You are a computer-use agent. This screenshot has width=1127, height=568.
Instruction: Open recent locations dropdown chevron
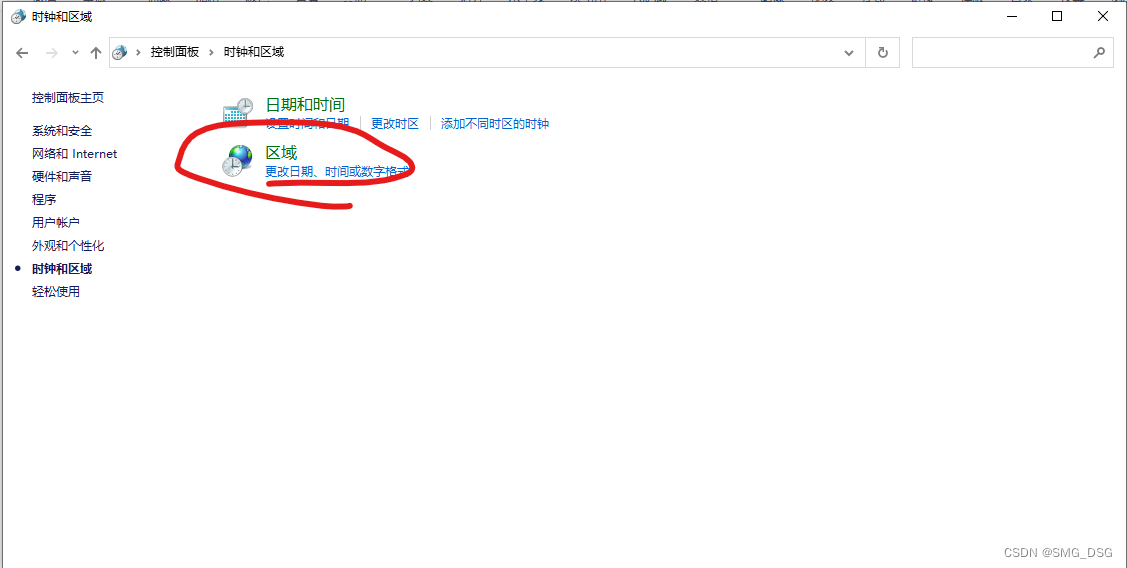click(75, 52)
